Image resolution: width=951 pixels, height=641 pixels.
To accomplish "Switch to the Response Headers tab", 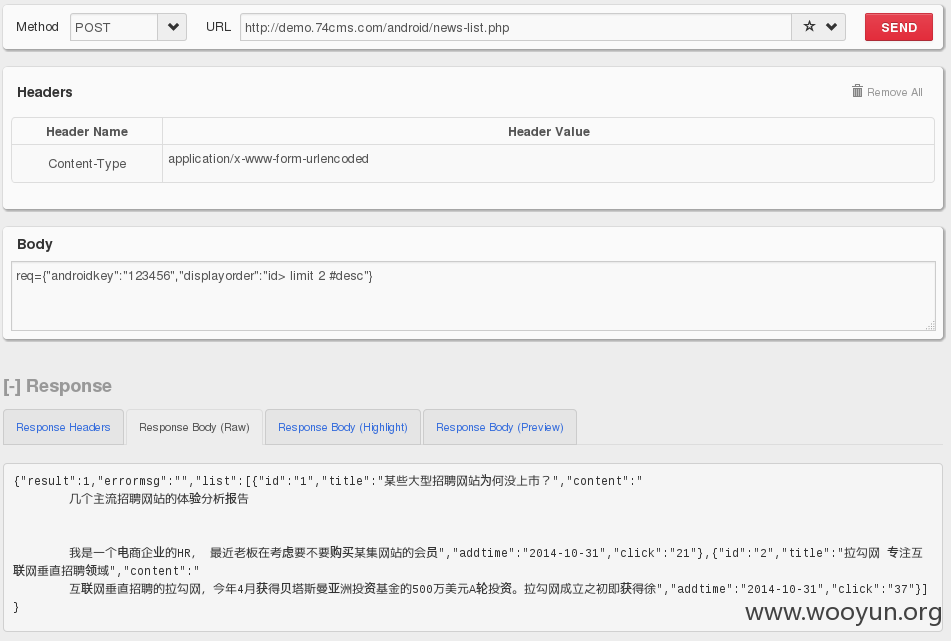I will (63, 427).
